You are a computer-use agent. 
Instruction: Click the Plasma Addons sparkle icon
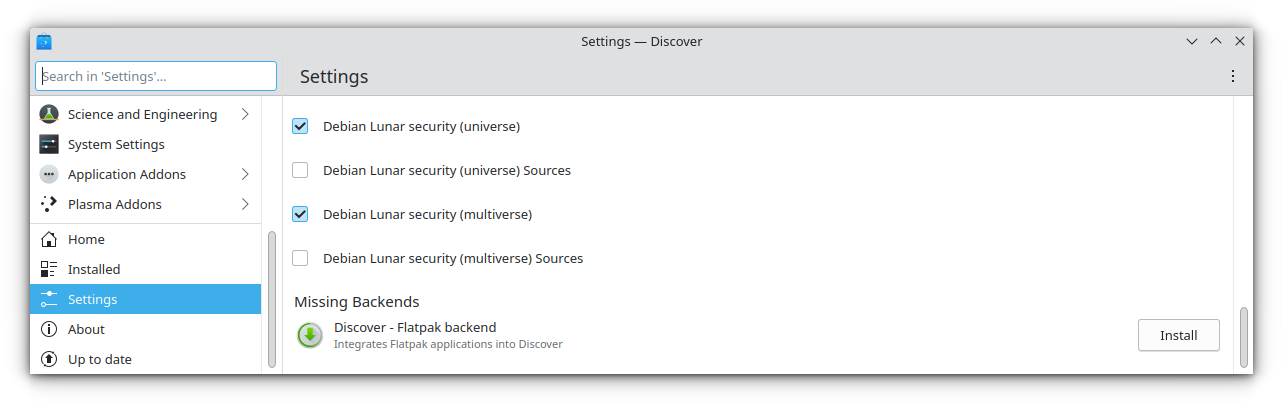point(49,204)
